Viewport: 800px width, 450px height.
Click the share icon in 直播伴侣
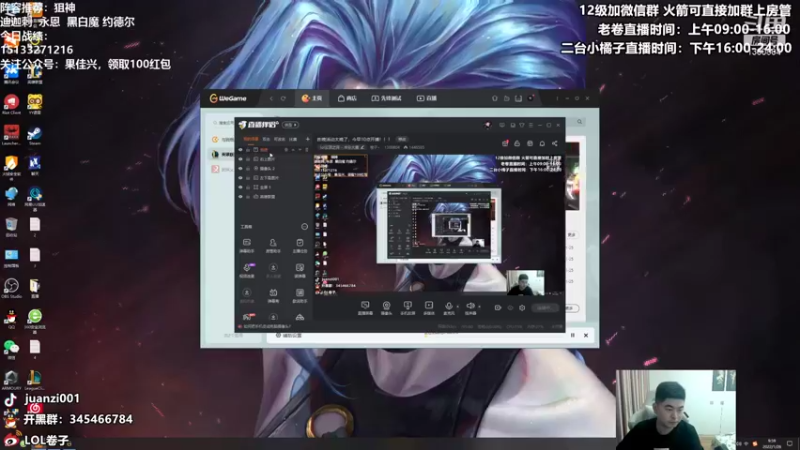pos(555,144)
